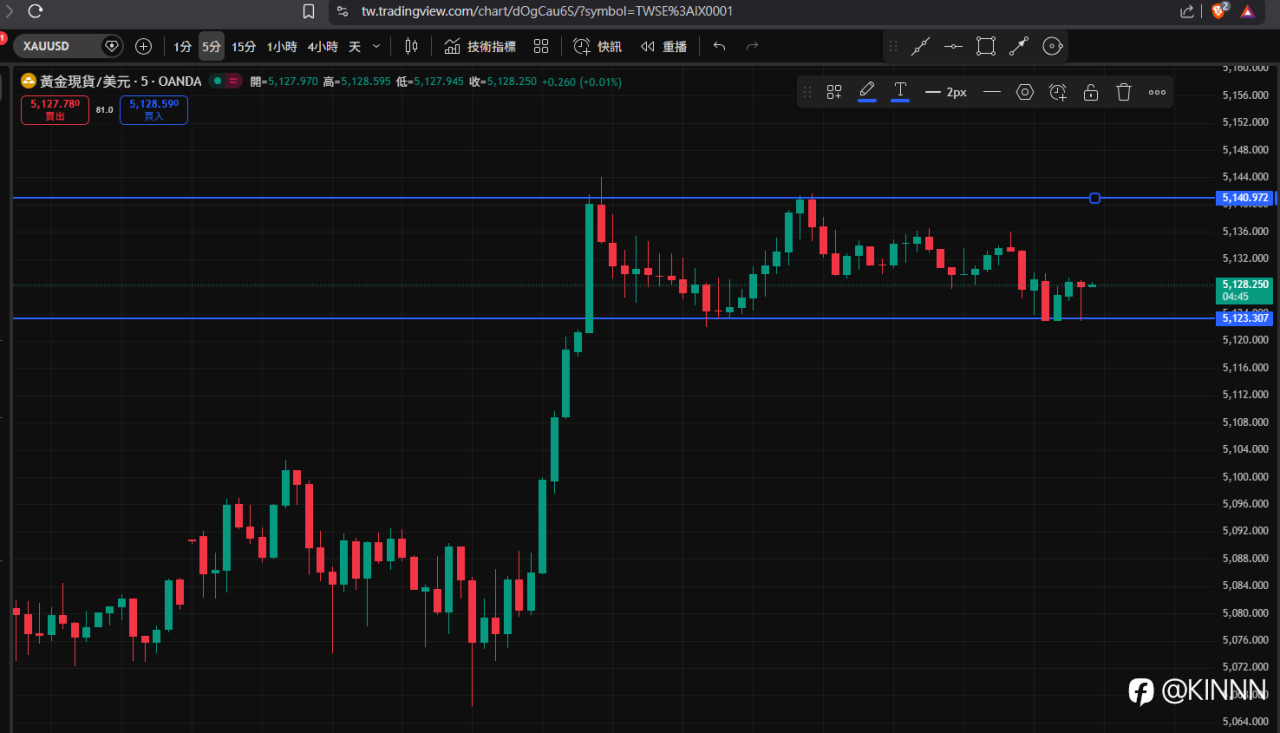This screenshot has width=1280, height=733.
Task: Bookmark this TradingView page
Action: 309,11
